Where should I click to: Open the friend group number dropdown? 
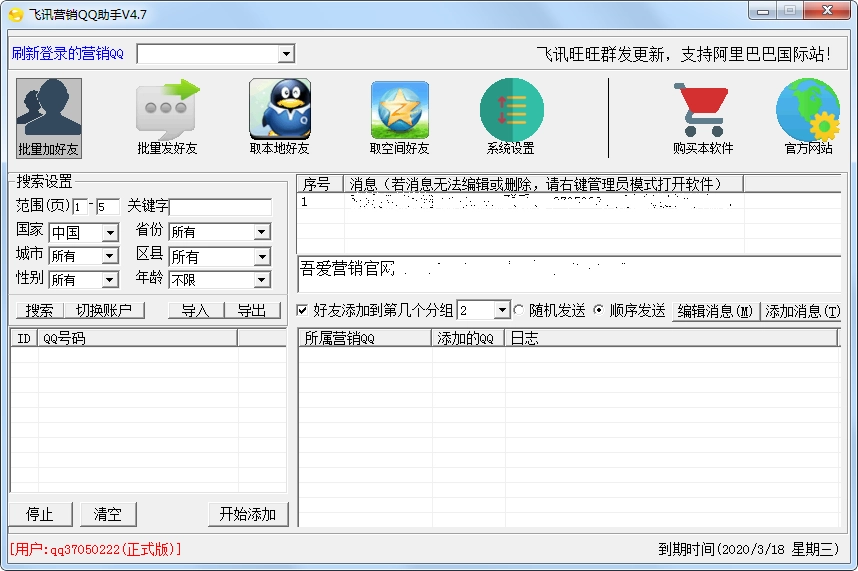click(502, 310)
